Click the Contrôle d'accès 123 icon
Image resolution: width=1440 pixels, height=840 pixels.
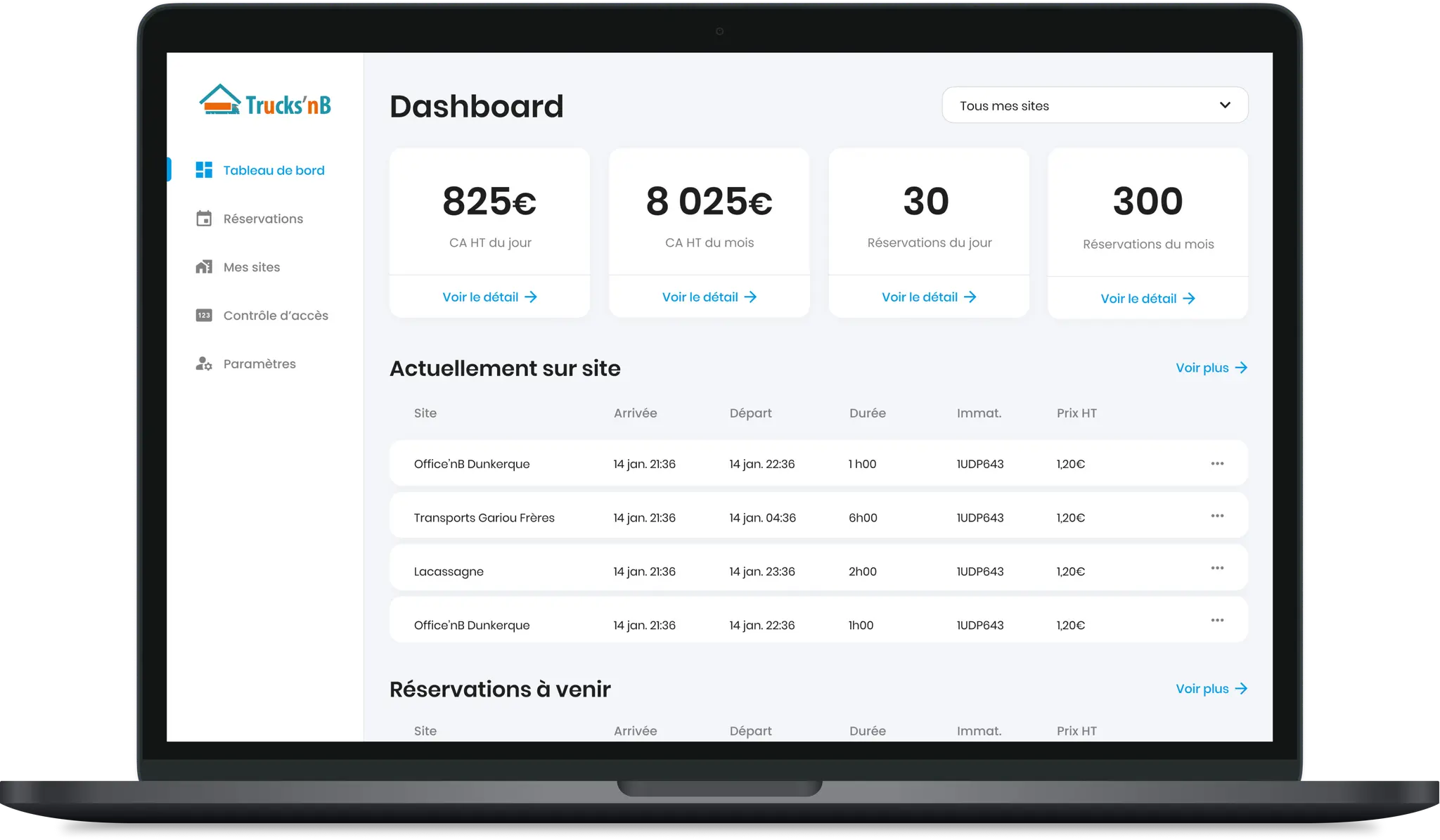pos(204,316)
